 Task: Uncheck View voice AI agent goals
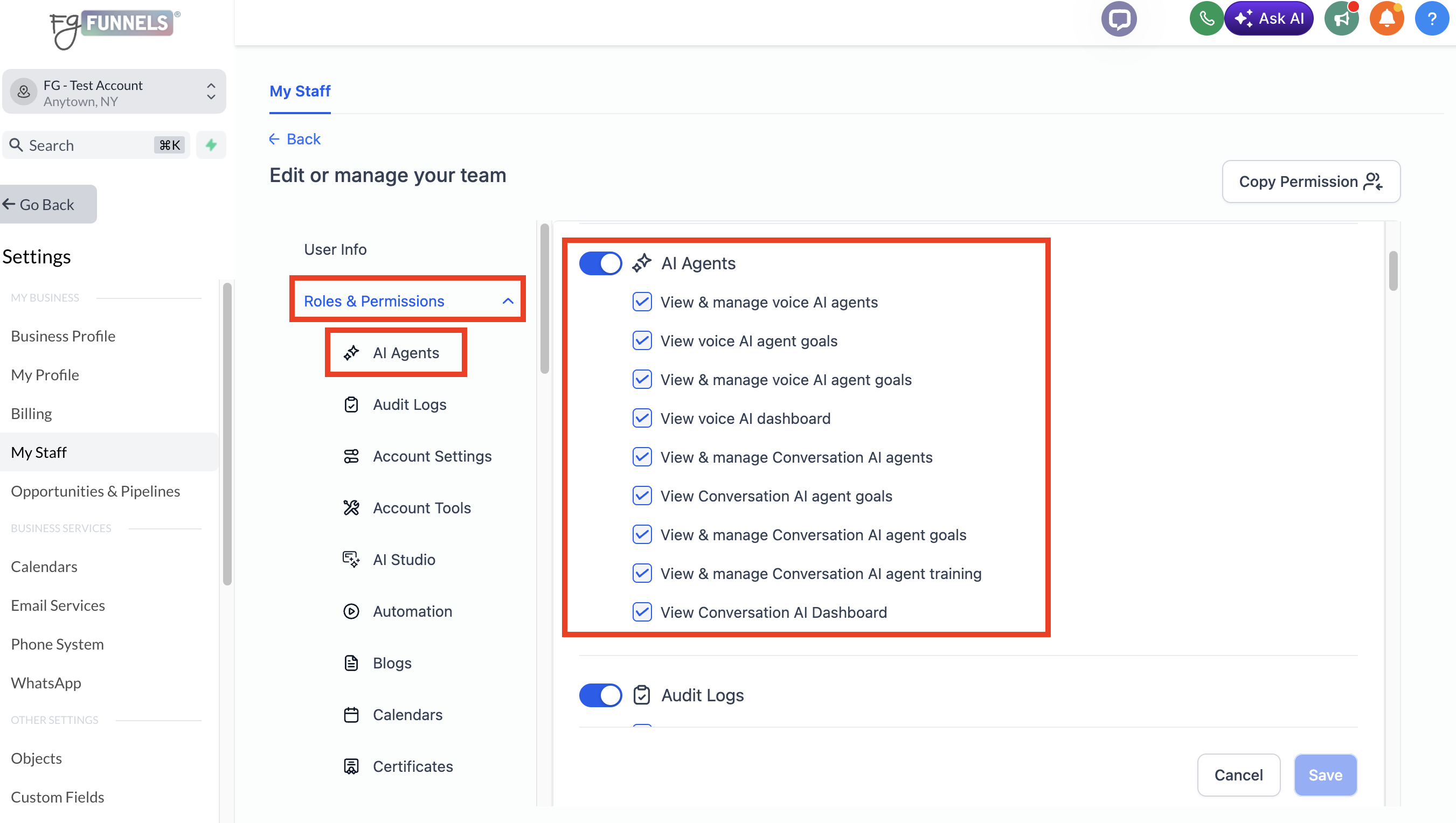point(642,341)
